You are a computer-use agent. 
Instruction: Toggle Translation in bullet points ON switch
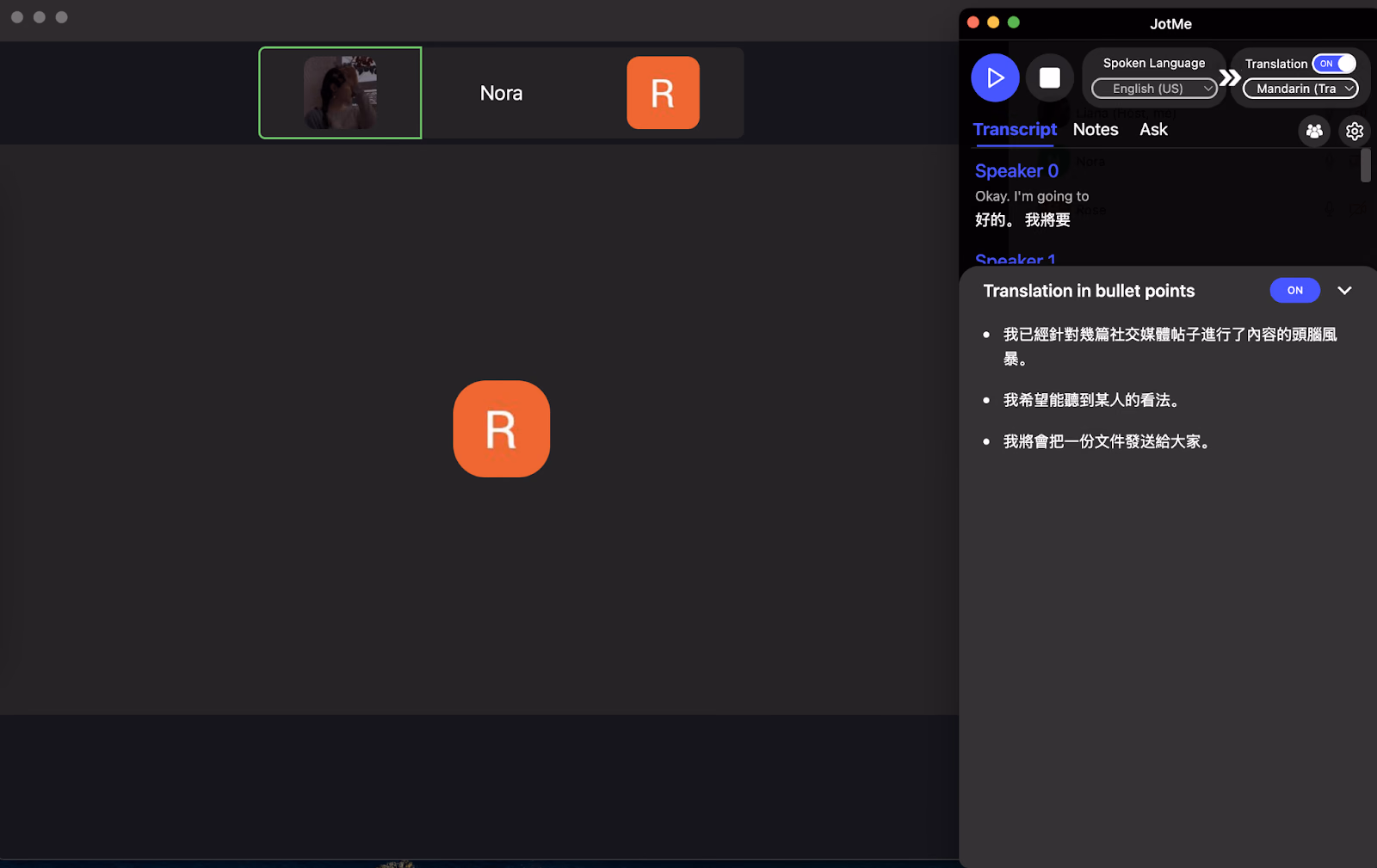pos(1294,291)
